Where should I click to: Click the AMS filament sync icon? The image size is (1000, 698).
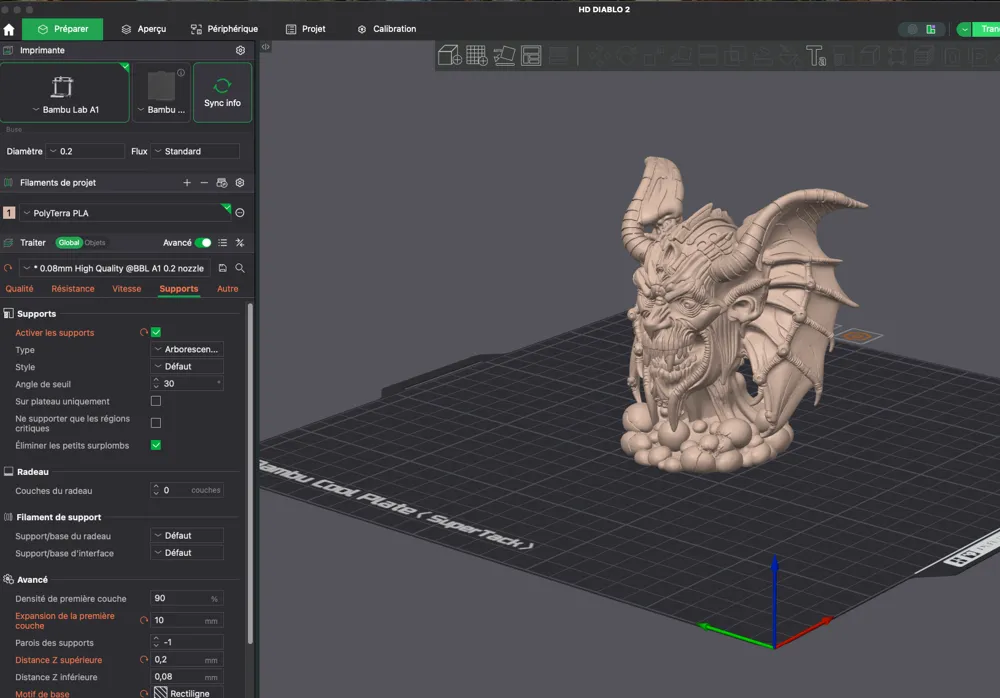222,182
